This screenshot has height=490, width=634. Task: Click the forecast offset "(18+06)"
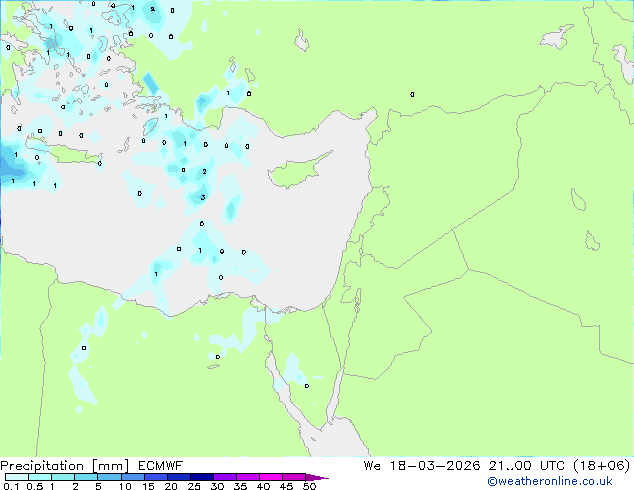(x=602, y=466)
